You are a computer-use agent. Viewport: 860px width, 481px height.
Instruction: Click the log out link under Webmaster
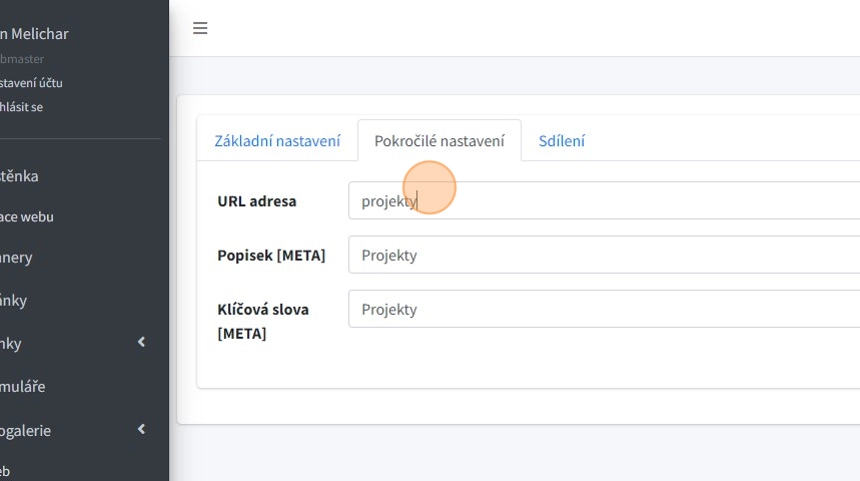tap(22, 107)
